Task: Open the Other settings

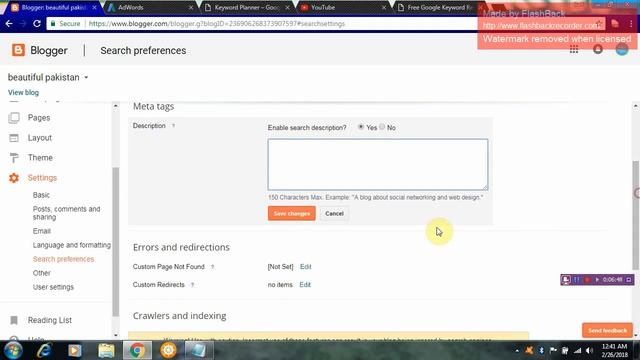Action: (x=42, y=273)
